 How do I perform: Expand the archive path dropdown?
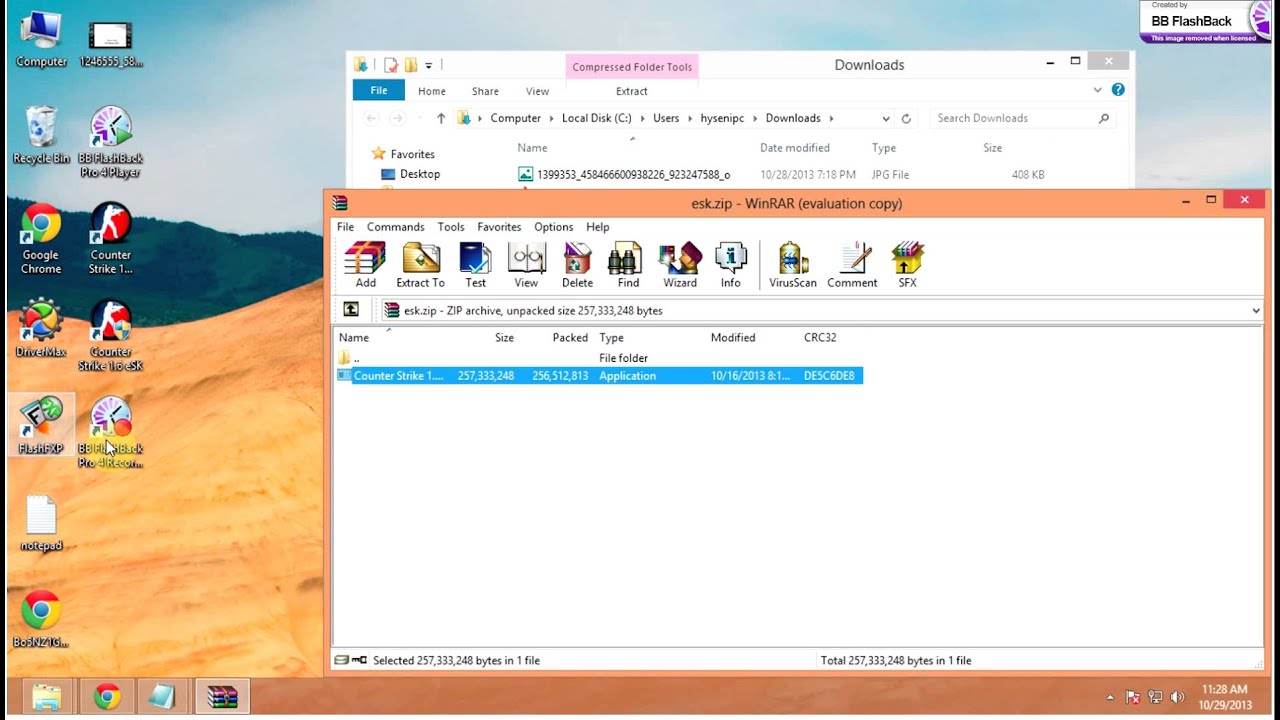[x=1256, y=311]
